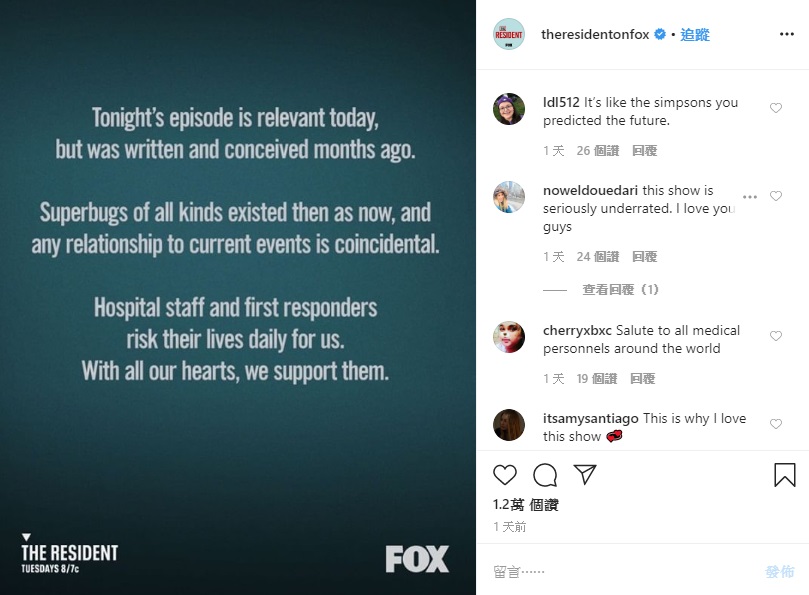This screenshot has width=809, height=595.
Task: Open post options three-dot menu
Action: pos(787,34)
